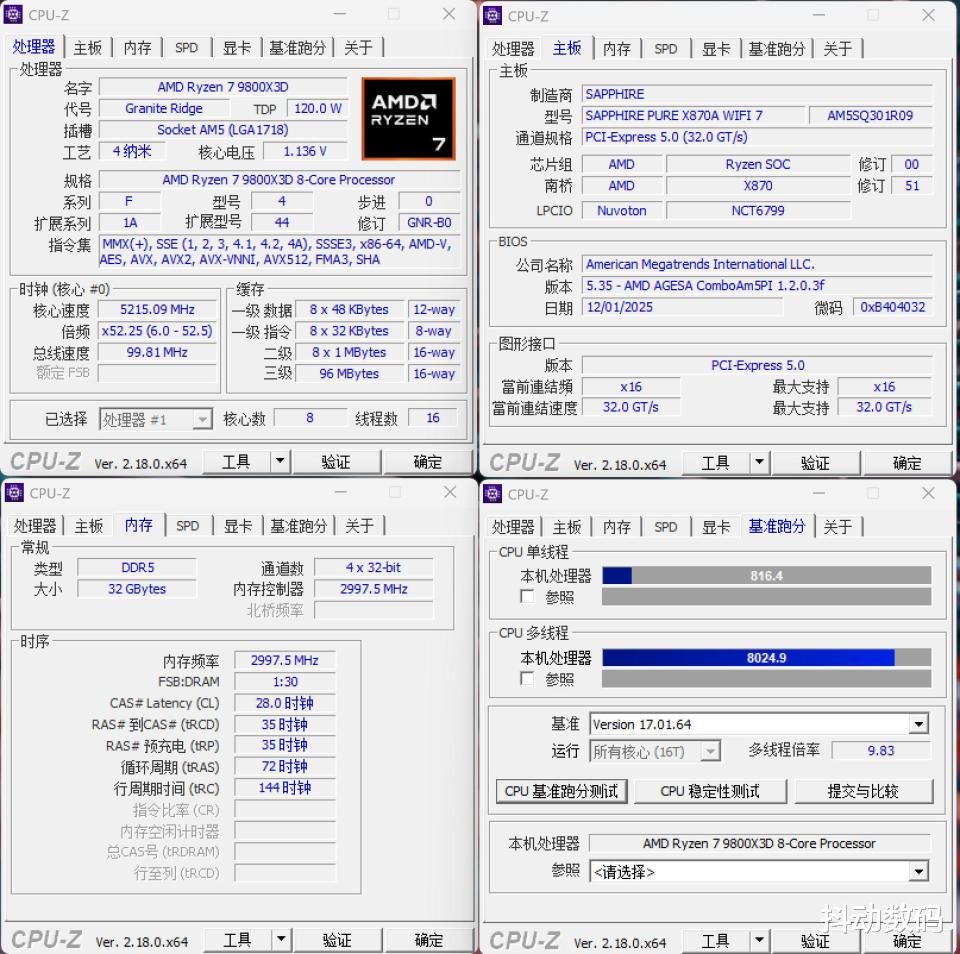
Task: Click the 多线程倍率 9.83 value
Action: (881, 751)
